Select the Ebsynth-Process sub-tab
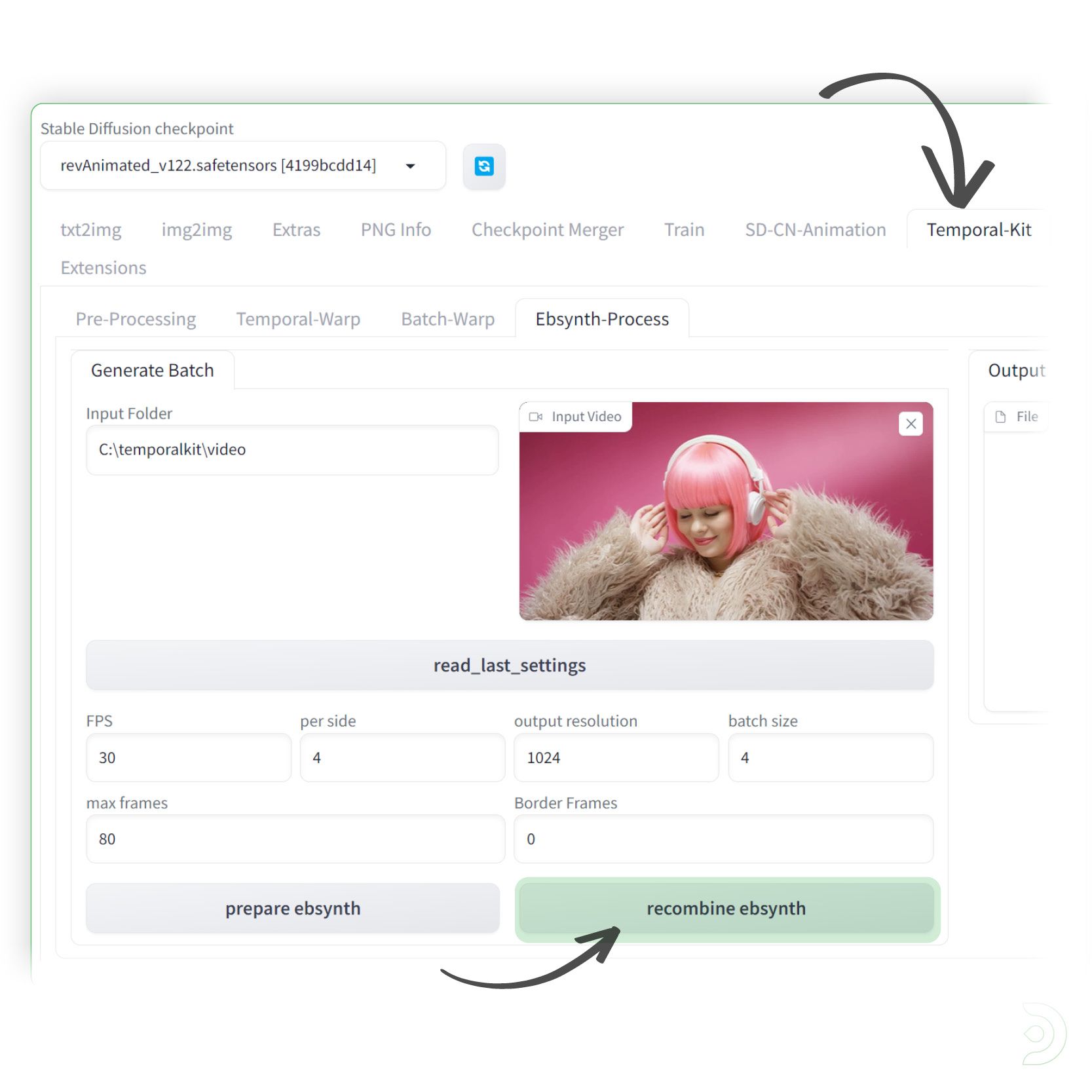The height and width of the screenshot is (1092, 1092). pyautogui.click(x=602, y=319)
